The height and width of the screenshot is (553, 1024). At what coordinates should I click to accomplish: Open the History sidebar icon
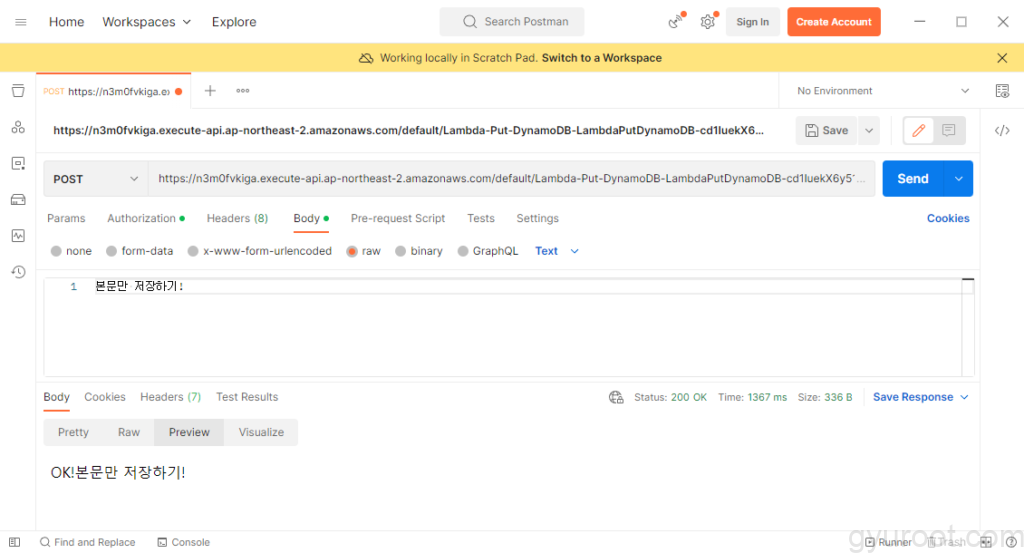[18, 272]
